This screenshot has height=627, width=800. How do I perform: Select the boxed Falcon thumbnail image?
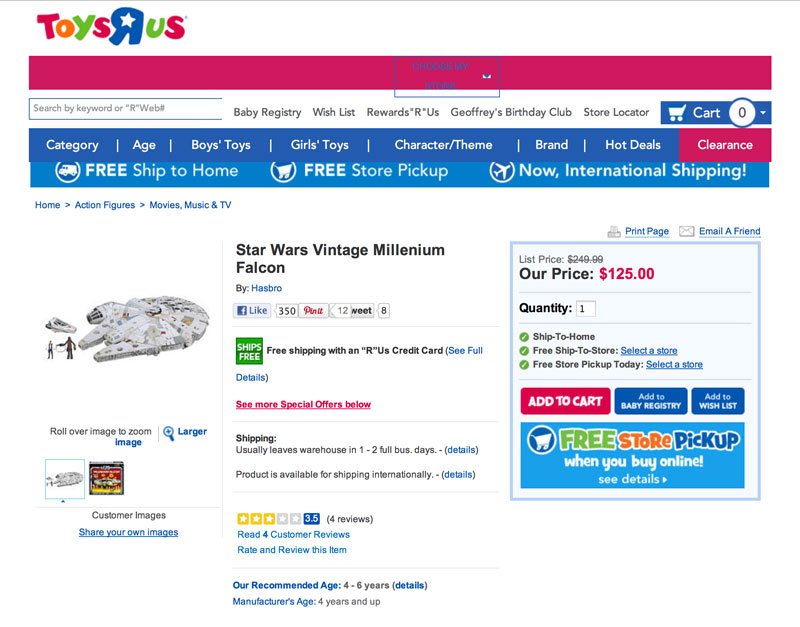tap(106, 478)
